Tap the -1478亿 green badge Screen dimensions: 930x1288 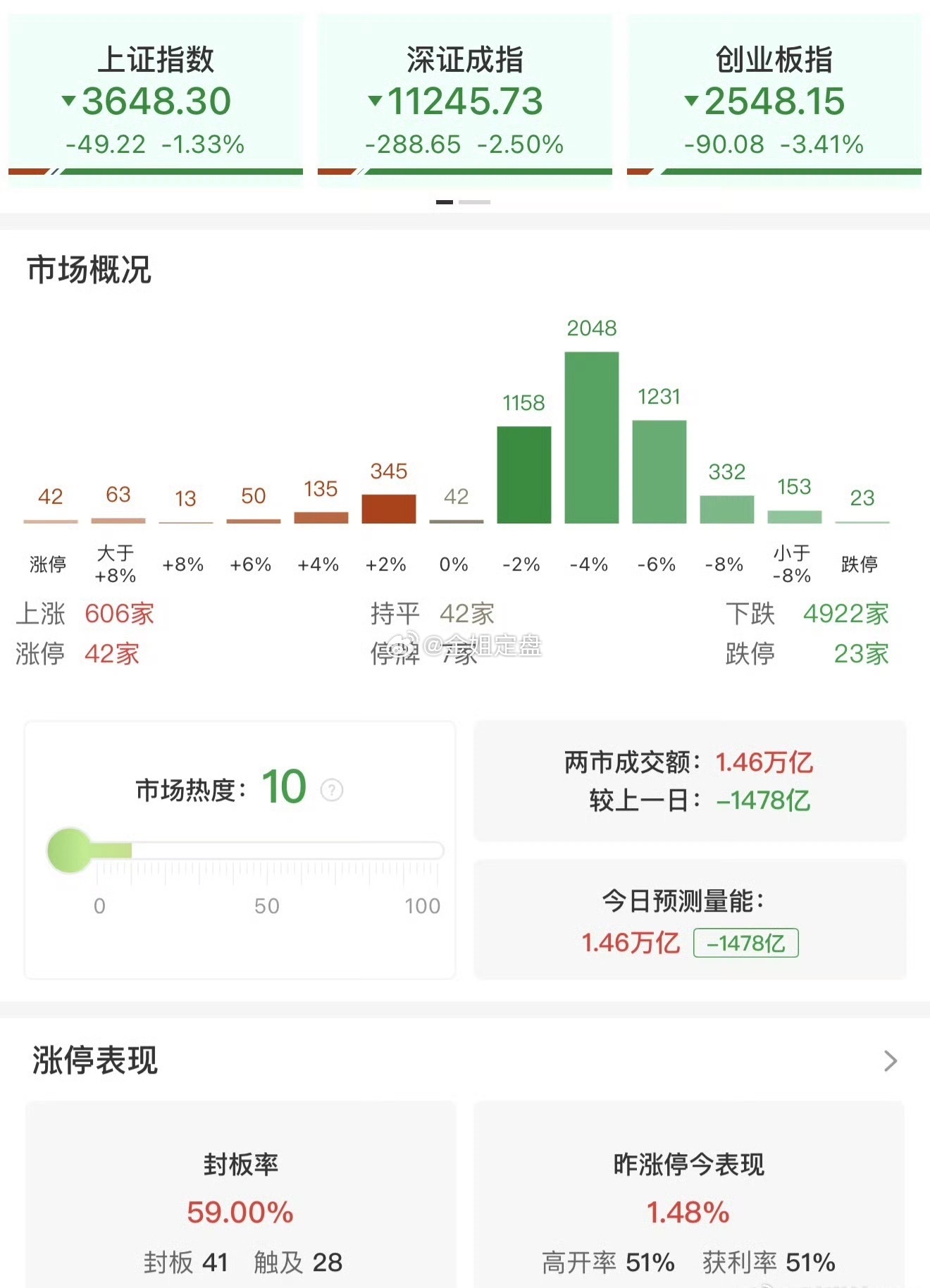pyautogui.click(x=746, y=943)
